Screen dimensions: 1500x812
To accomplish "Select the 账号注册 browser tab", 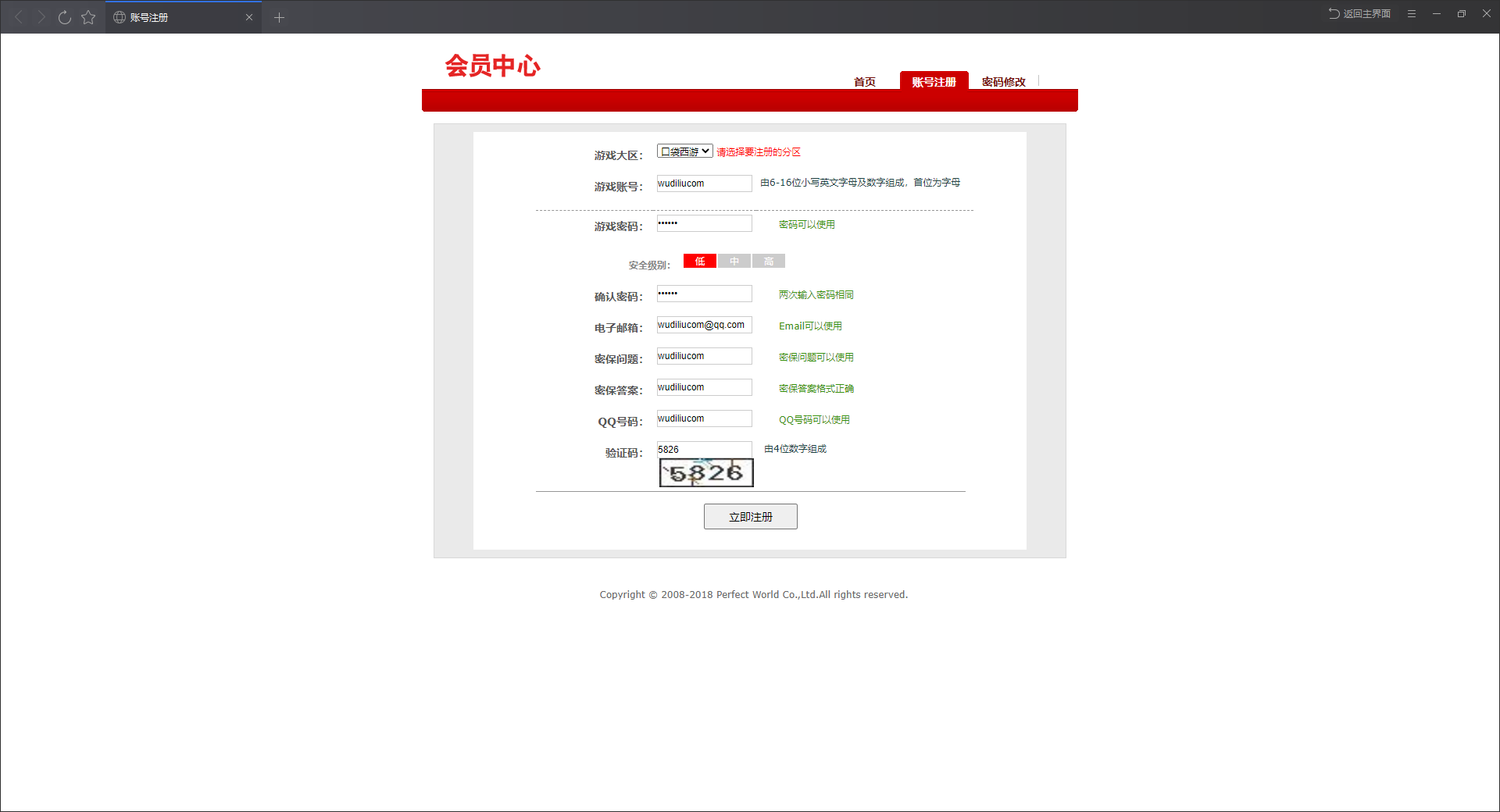I will pos(184,17).
